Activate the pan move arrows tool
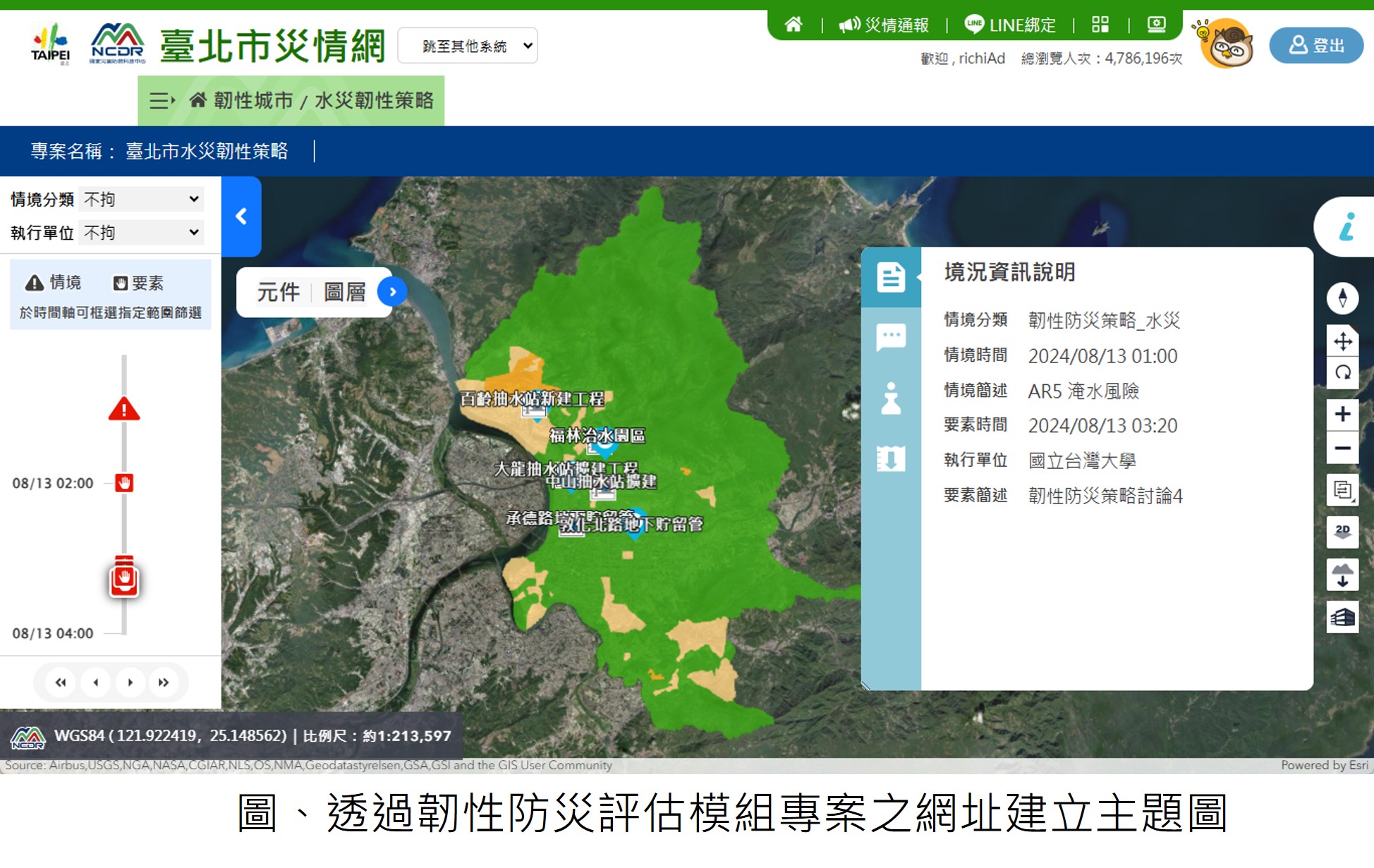Screen dimensions: 1374x868 [1343, 342]
